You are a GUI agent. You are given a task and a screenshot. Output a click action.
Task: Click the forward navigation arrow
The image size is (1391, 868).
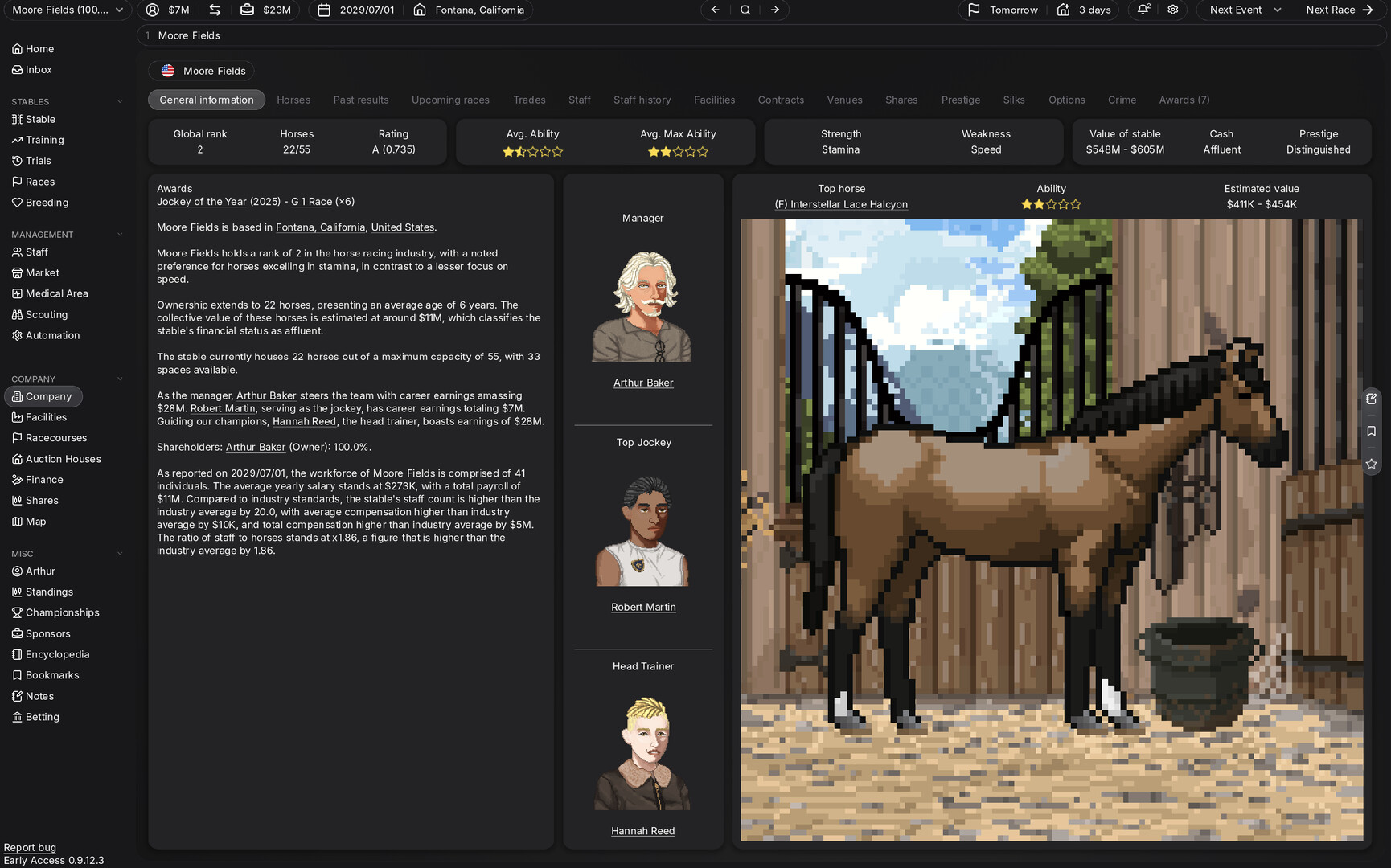[775, 10]
